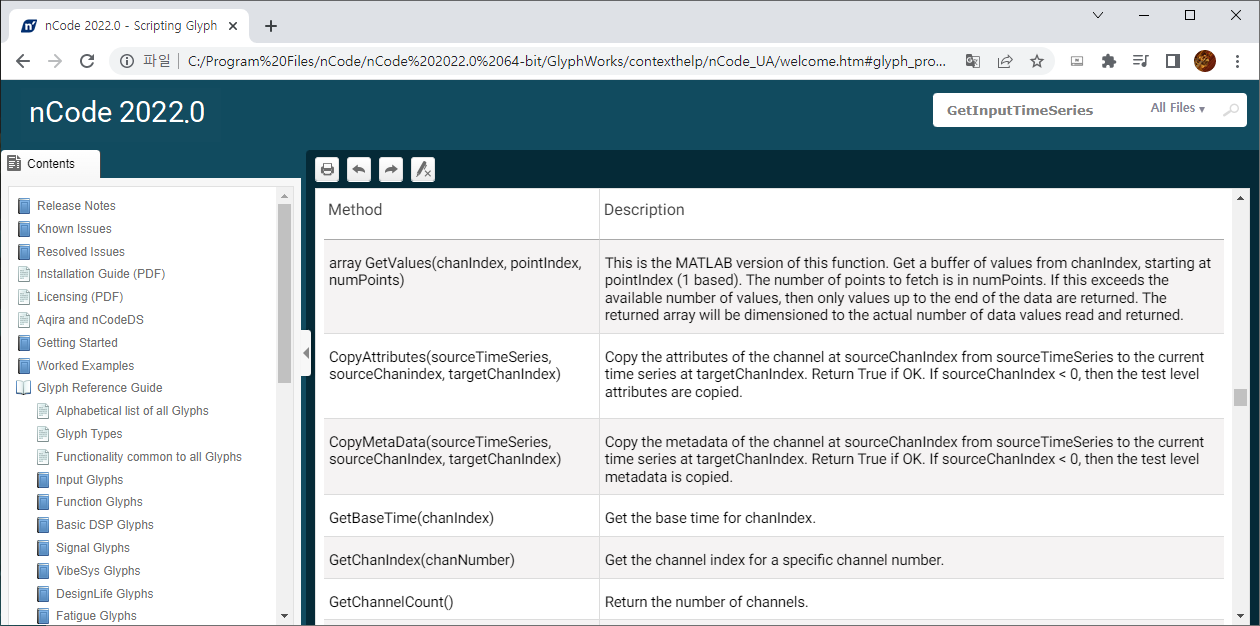
Task: Click 'Return the number of channels.' description
Action: click(x=706, y=602)
